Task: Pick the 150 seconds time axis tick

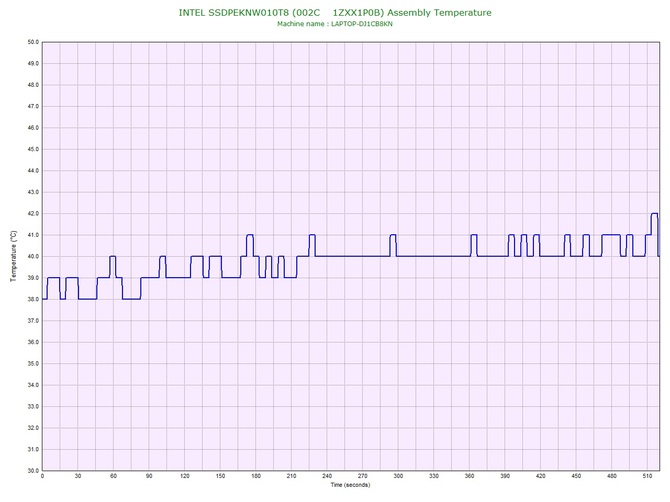Action: coord(220,476)
